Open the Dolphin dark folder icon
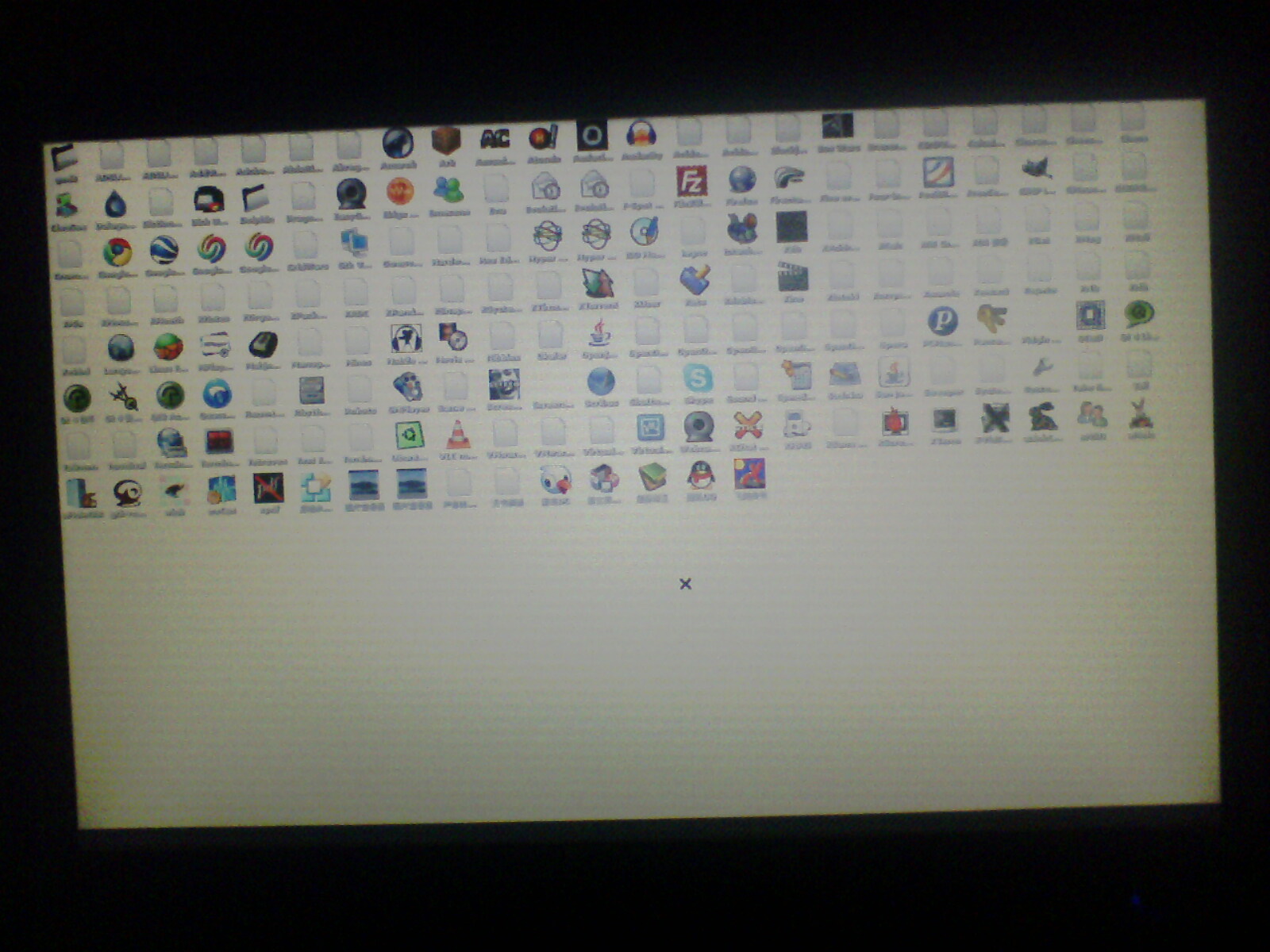Viewport: 1270px width, 952px height. pos(256,199)
